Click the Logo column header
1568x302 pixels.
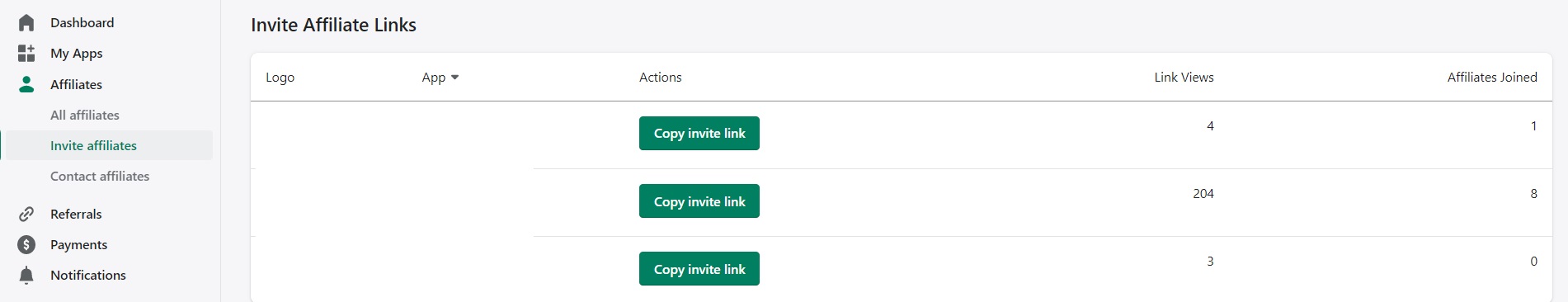click(280, 78)
